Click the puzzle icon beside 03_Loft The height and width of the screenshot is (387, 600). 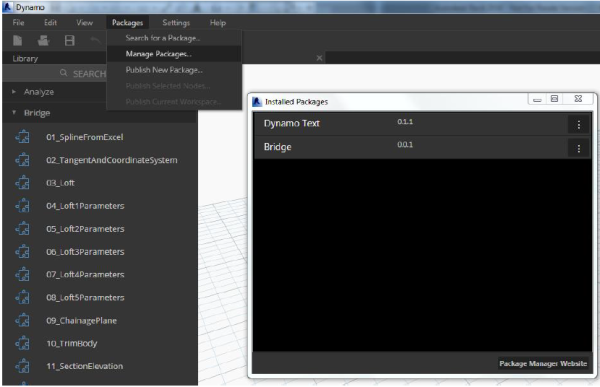[x=23, y=183]
